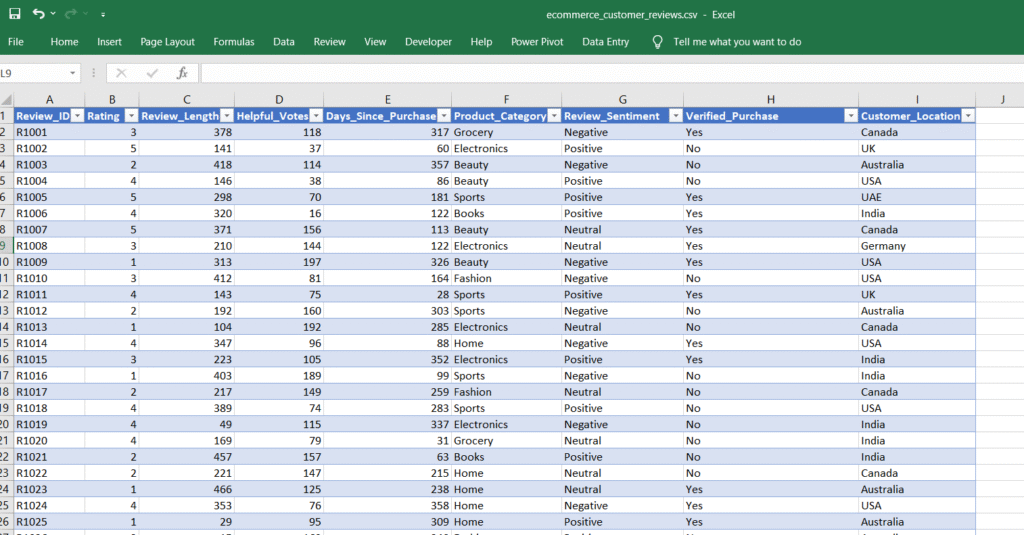
Task: Select column A header
Action: click(49, 99)
